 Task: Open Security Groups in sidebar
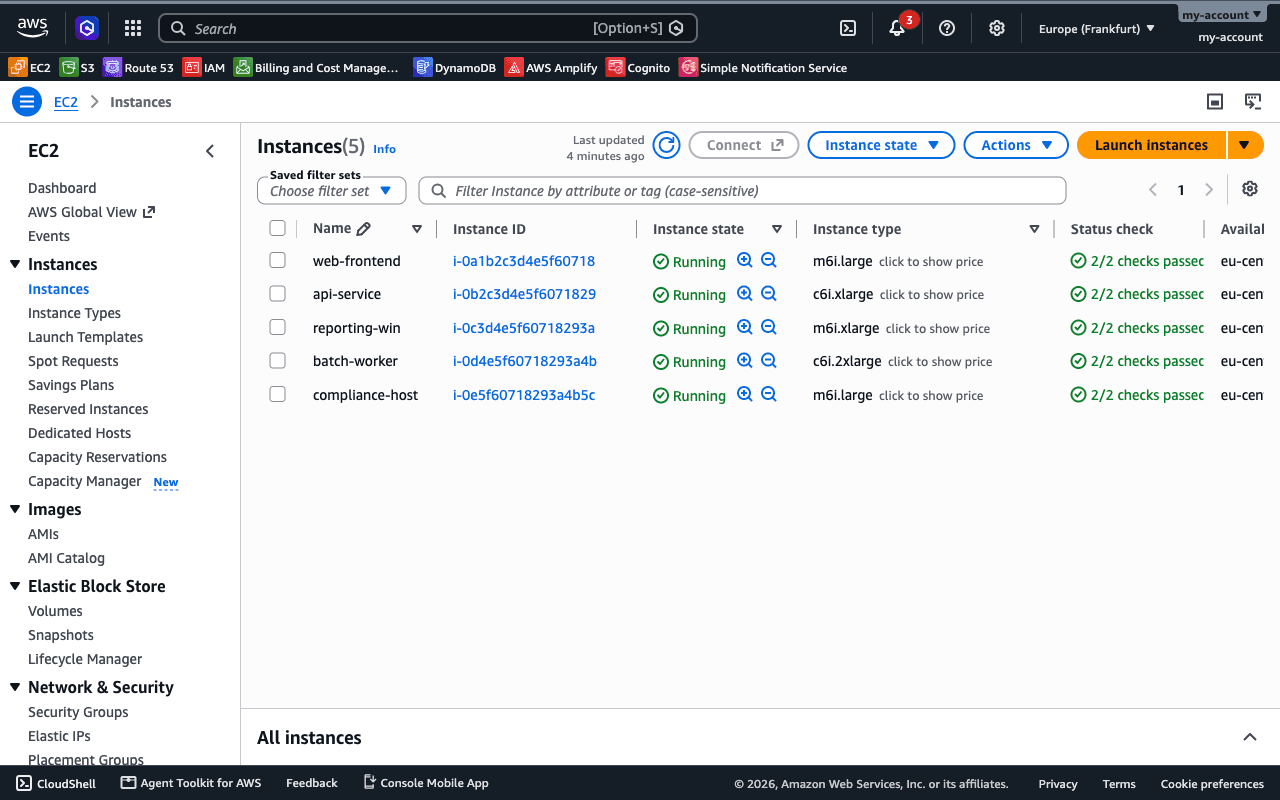(x=78, y=712)
